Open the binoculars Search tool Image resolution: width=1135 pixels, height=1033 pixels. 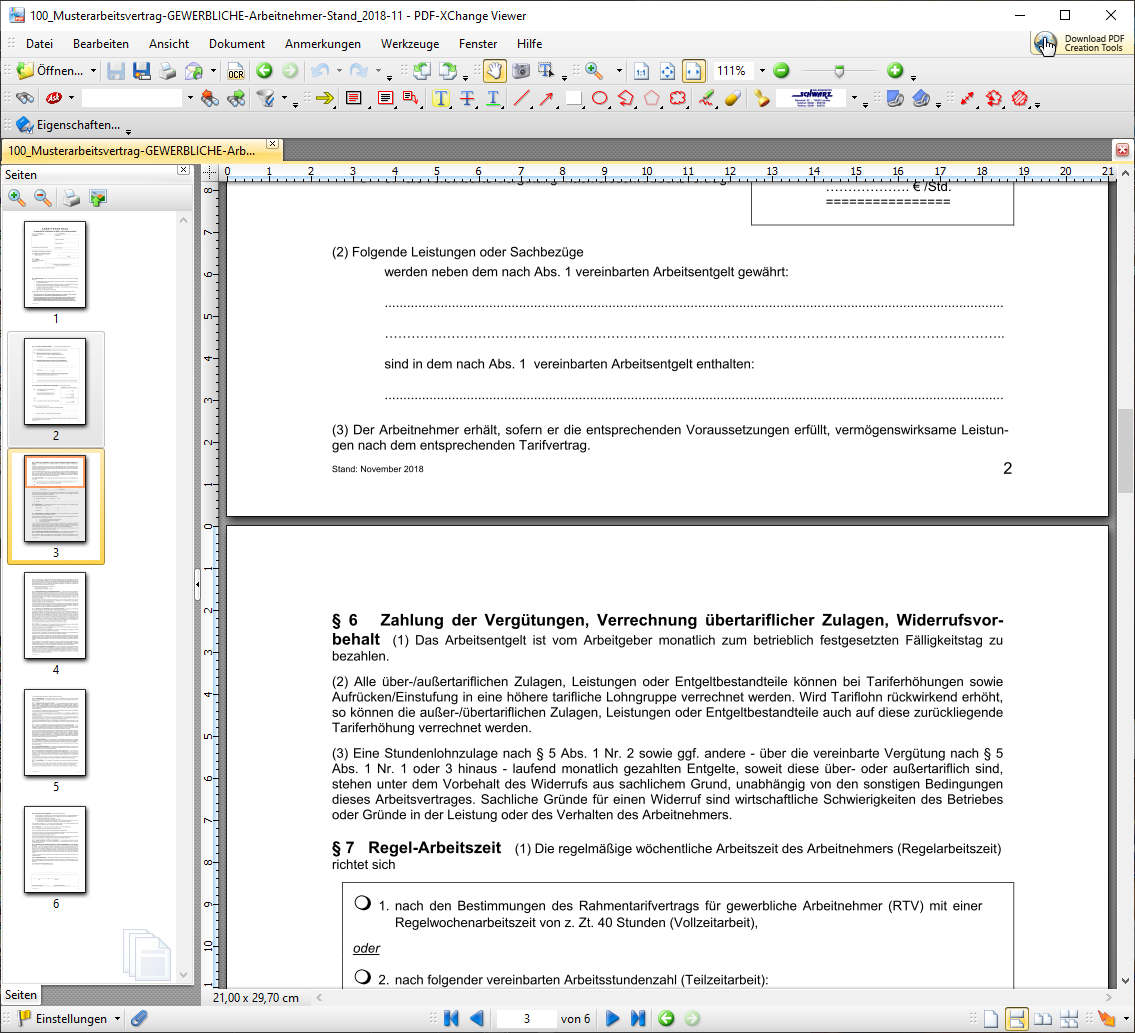pyautogui.click(x=25, y=98)
